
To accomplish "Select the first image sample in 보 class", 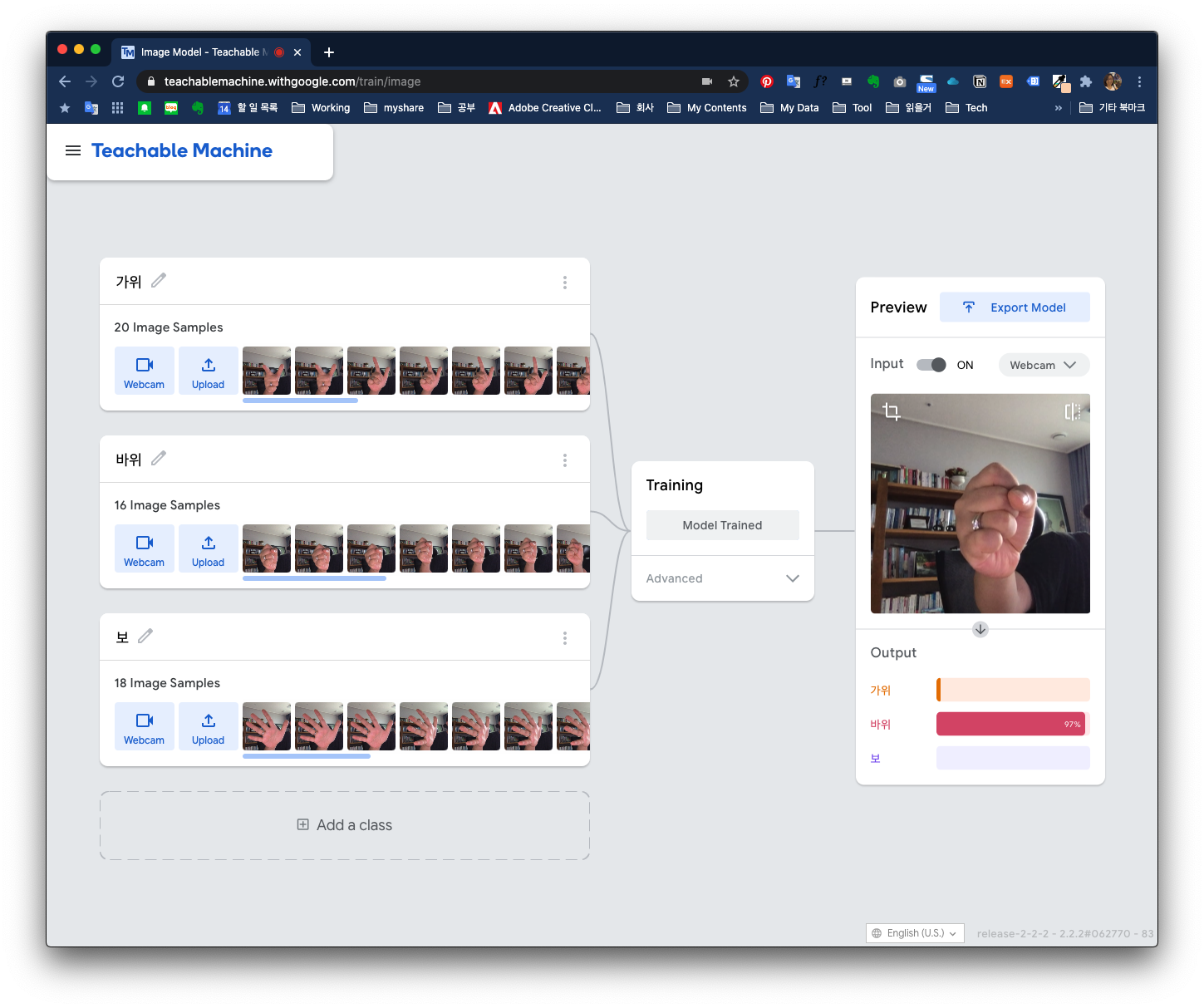I will 267,726.
